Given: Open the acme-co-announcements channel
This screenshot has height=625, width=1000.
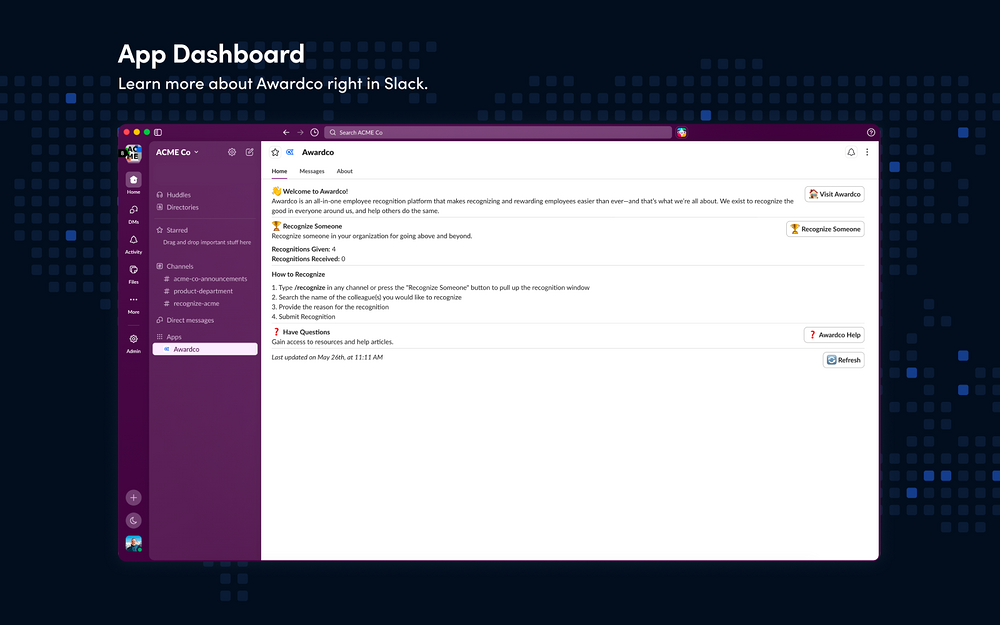Looking at the screenshot, I should click(x=205, y=279).
